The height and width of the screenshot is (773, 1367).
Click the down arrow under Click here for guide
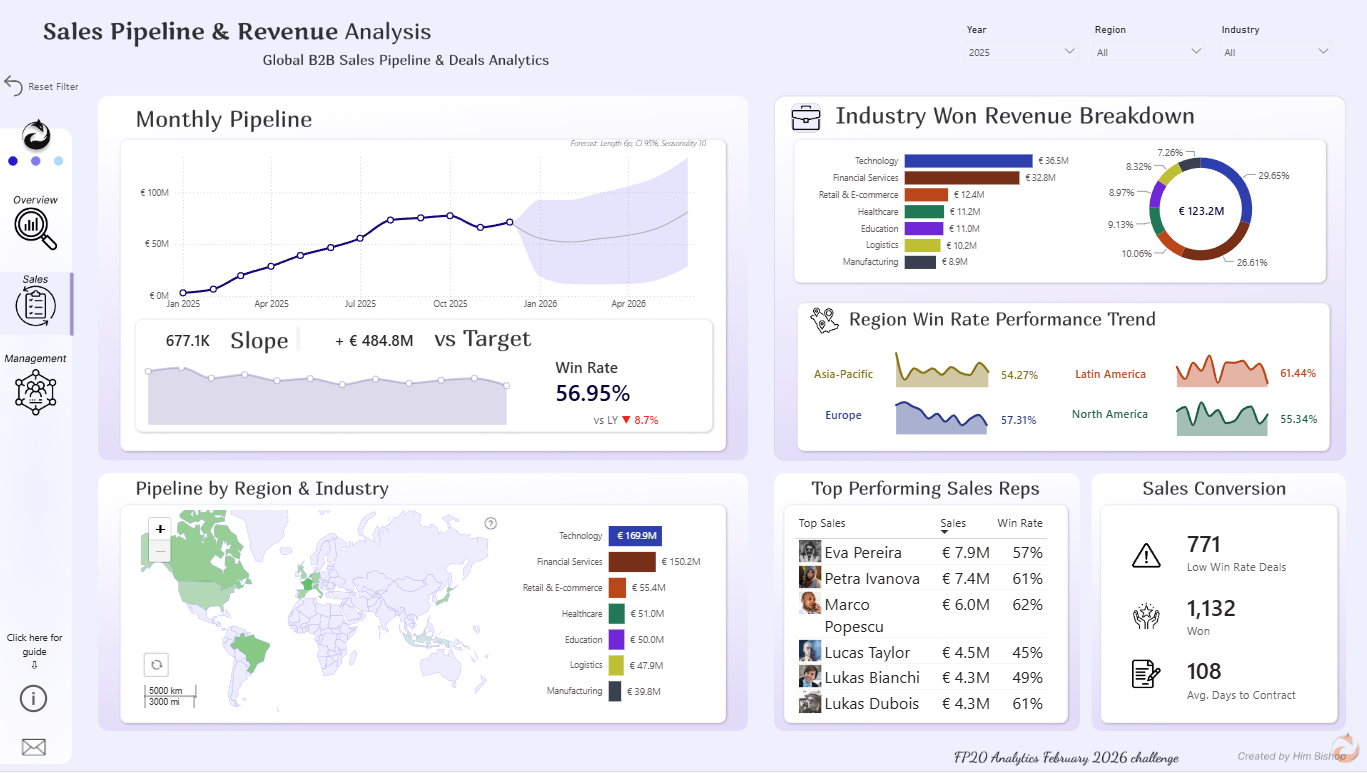pyautogui.click(x=34, y=665)
